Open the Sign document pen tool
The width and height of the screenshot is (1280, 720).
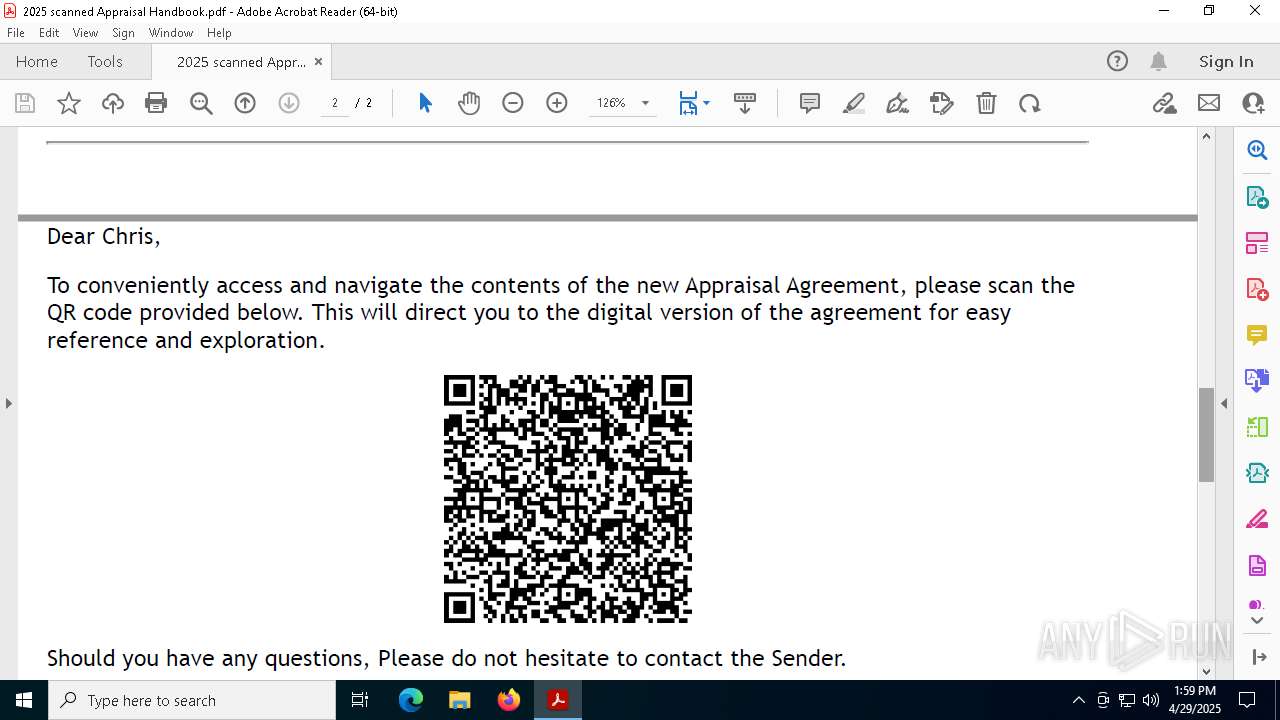tap(898, 103)
